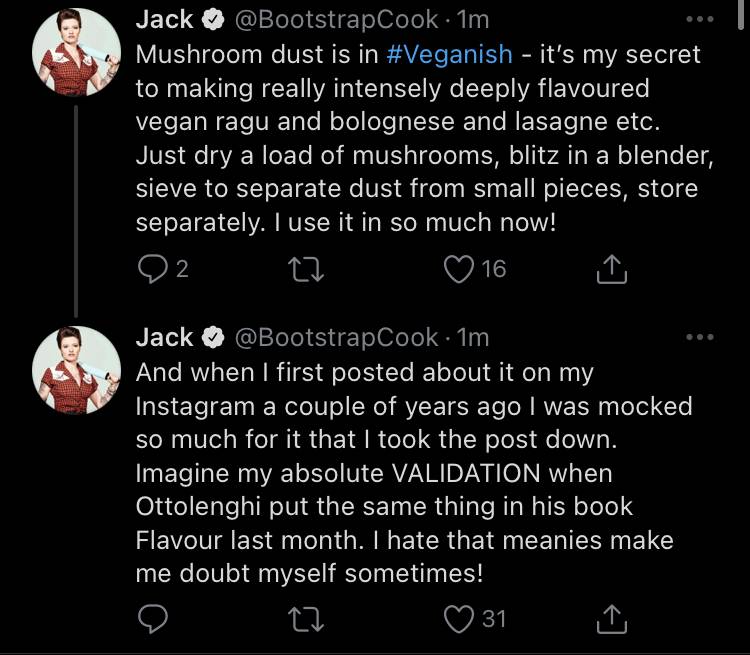This screenshot has height=655, width=750.
Task: Retweet the mushroom dust tweet
Action: (306, 269)
